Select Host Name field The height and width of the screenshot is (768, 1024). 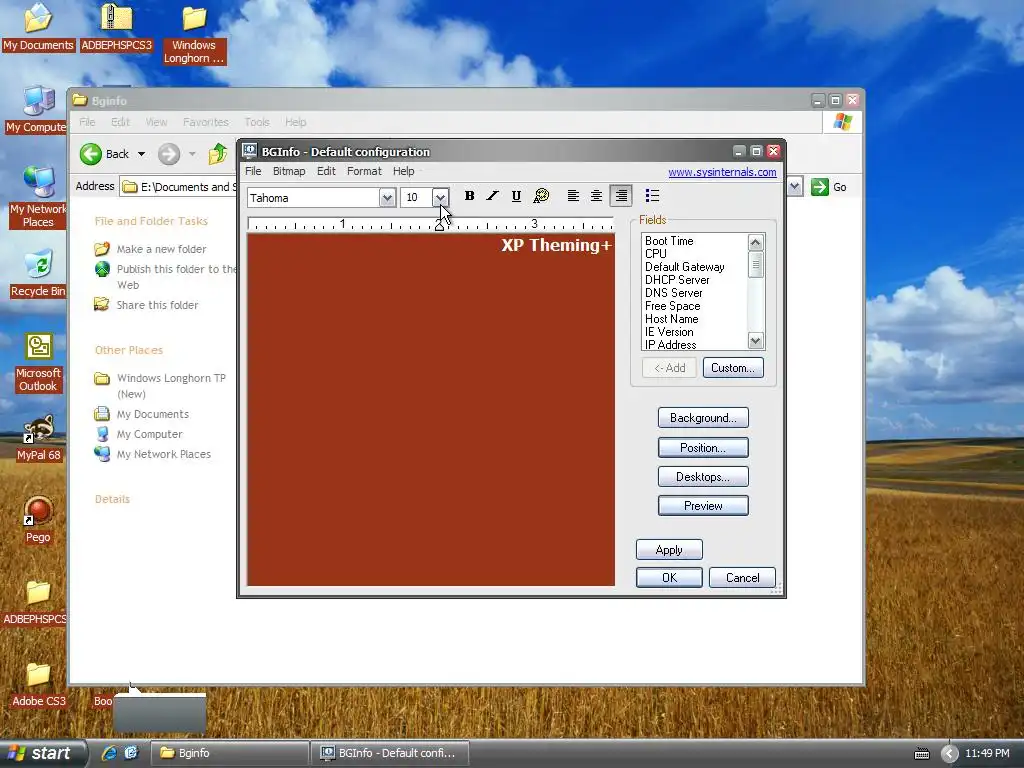(x=671, y=319)
